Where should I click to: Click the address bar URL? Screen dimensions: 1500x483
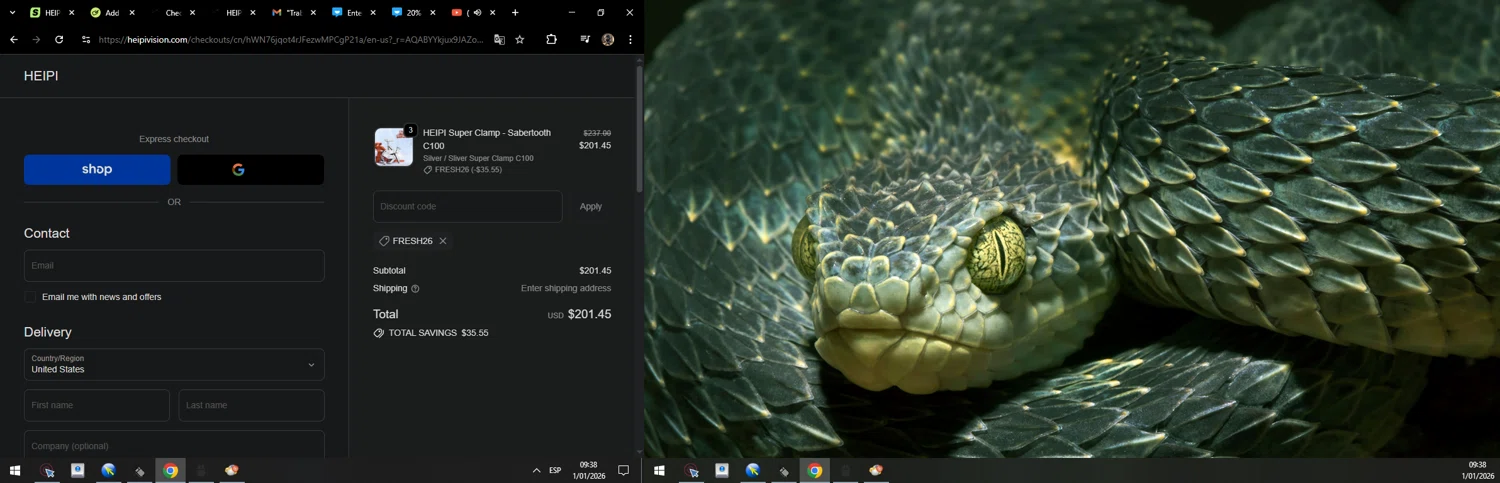(290, 40)
